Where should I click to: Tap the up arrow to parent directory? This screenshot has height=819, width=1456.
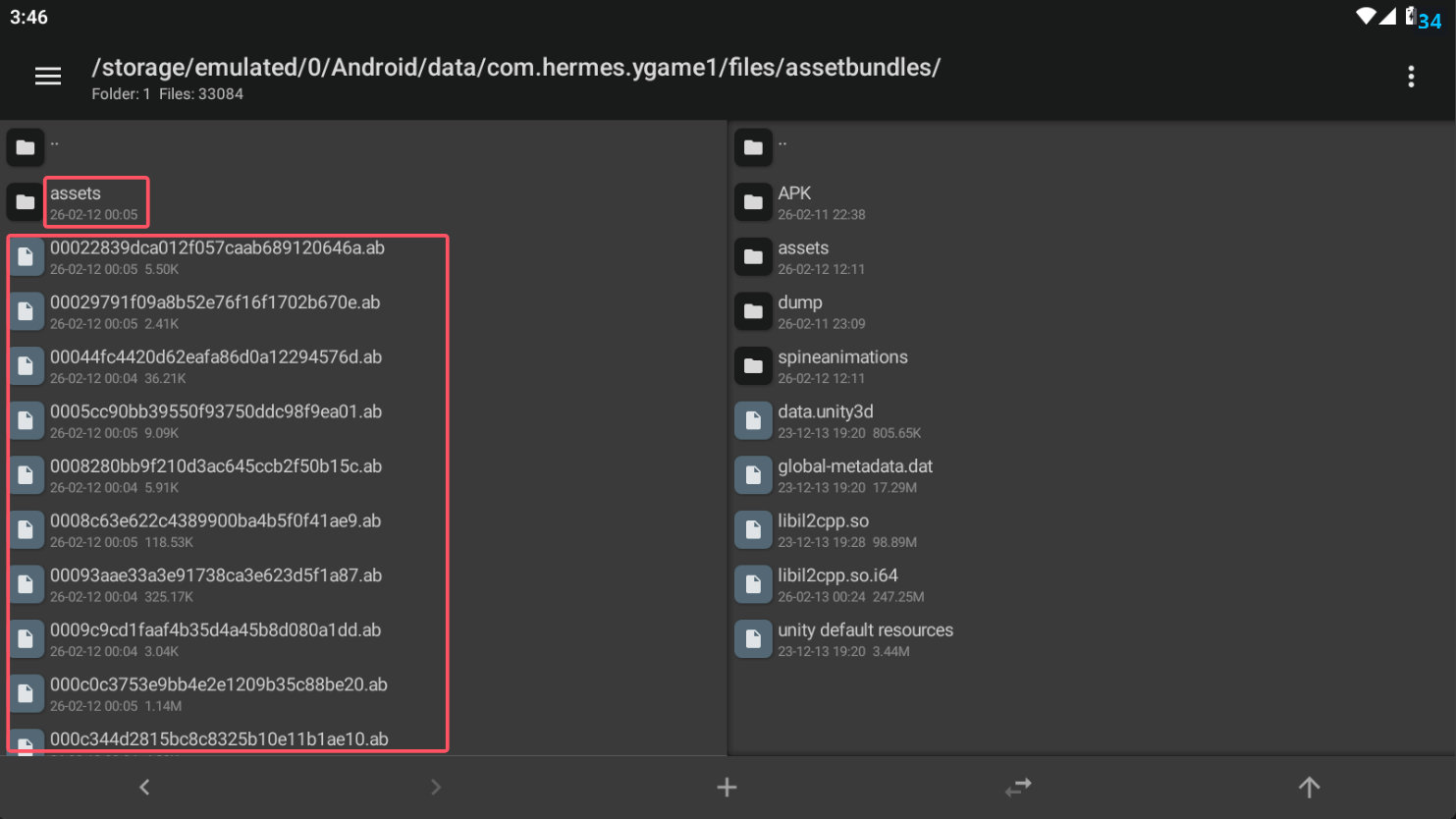pyautogui.click(x=1309, y=787)
